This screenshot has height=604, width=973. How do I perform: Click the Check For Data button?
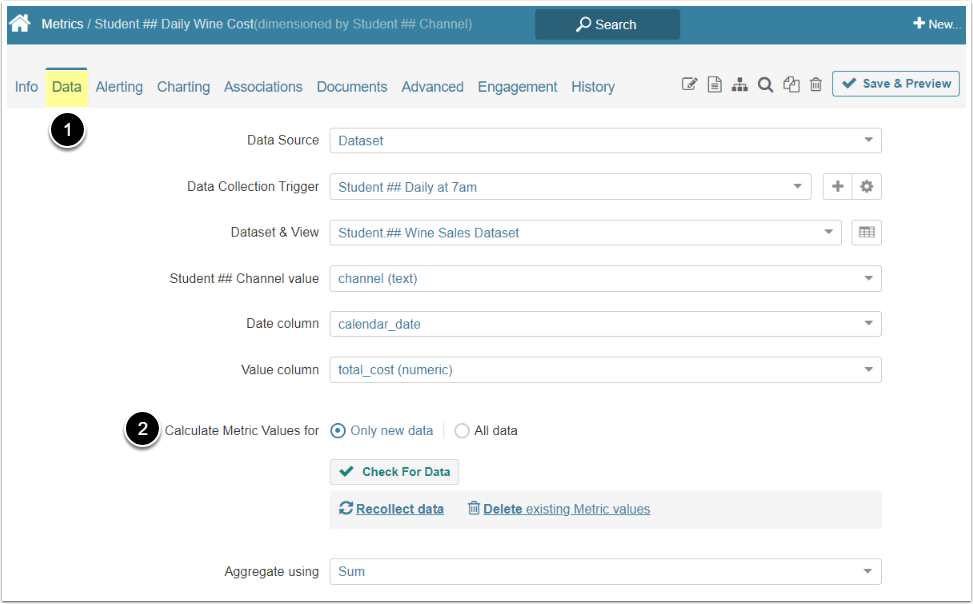394,472
